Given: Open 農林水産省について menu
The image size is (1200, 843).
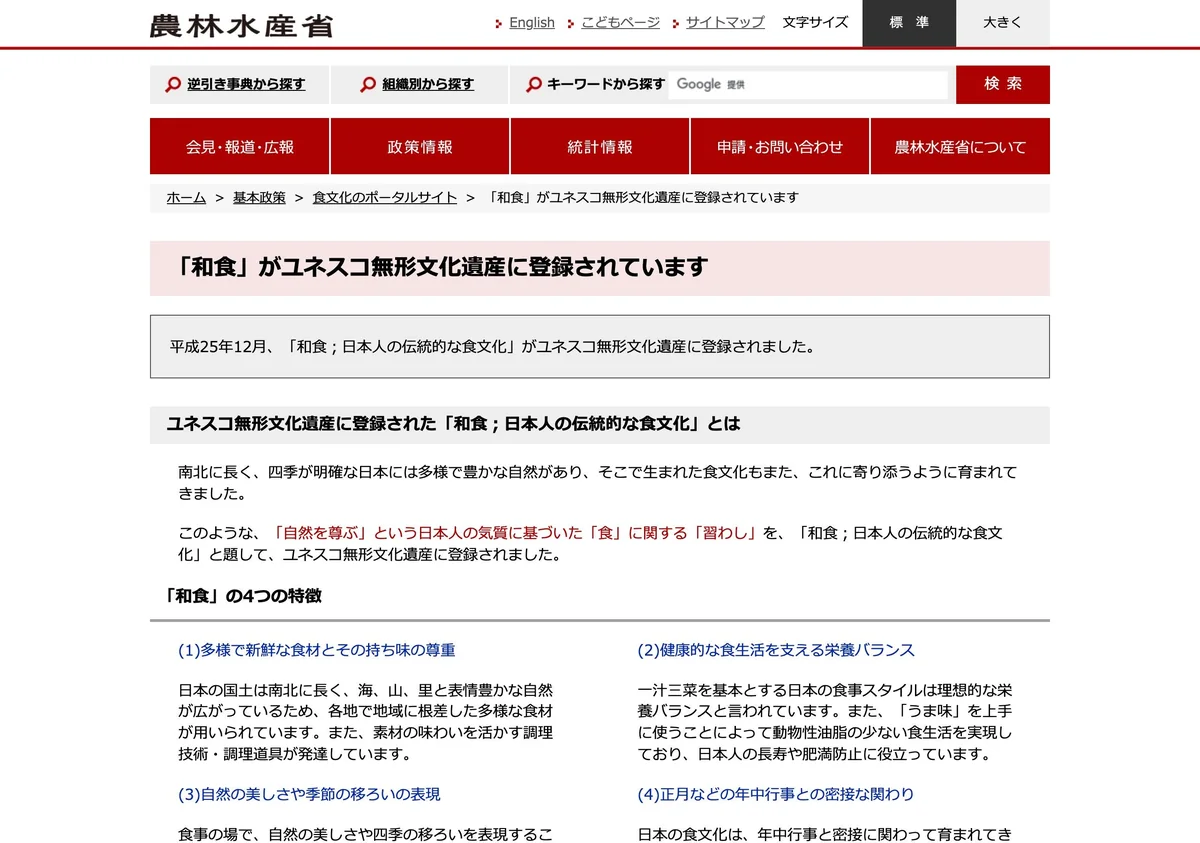Looking at the screenshot, I should coord(960,146).
